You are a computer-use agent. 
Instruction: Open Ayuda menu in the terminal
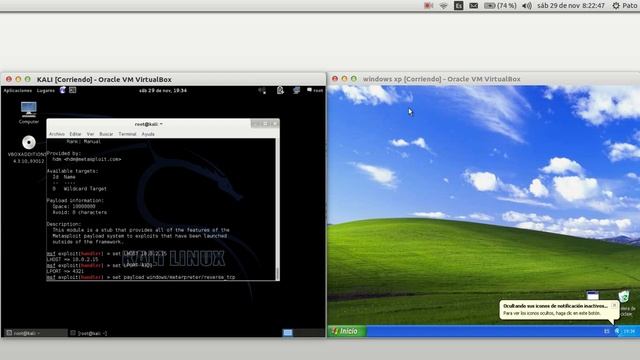pos(148,134)
